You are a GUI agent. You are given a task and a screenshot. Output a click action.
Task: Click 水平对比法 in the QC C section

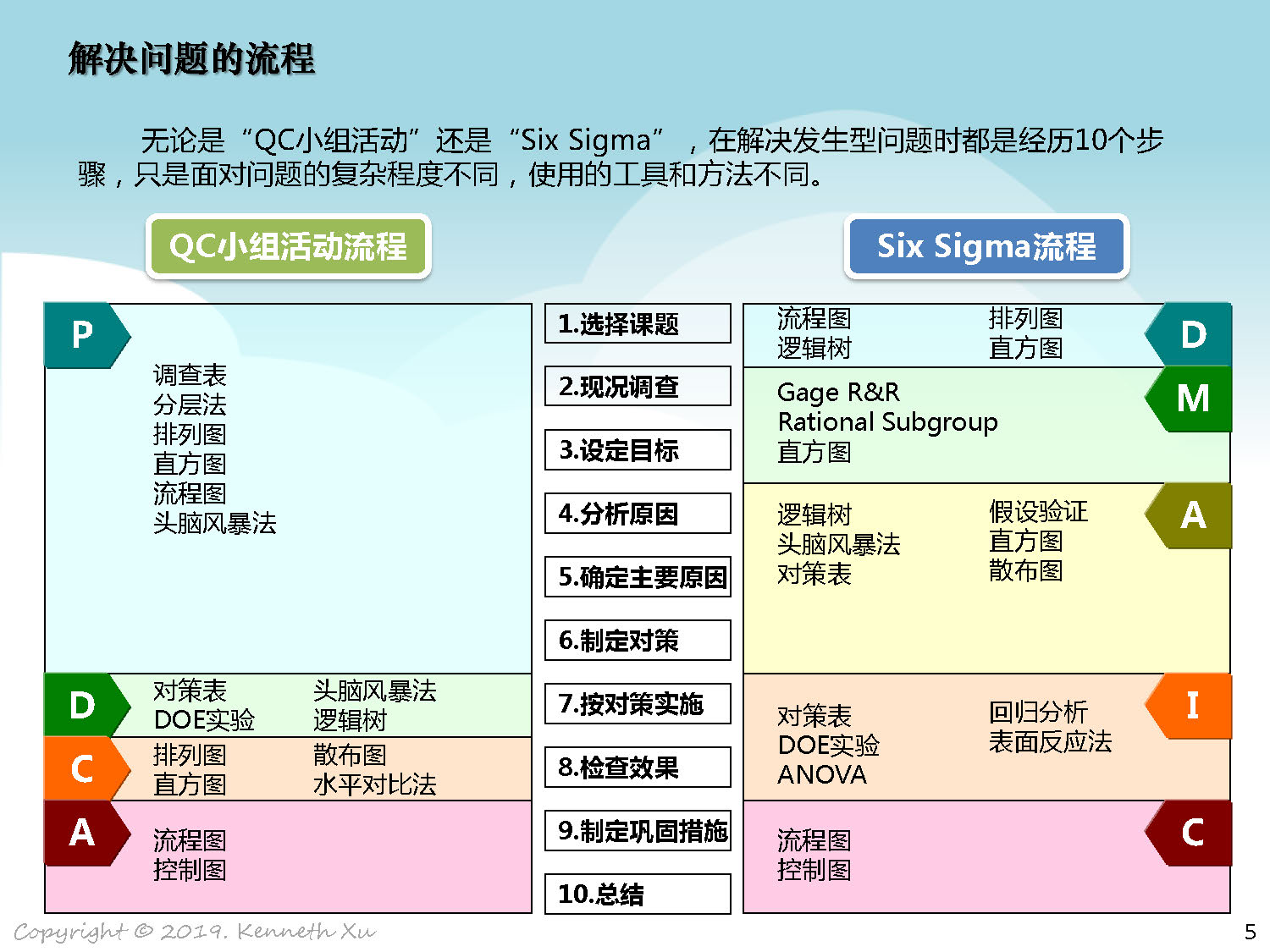tap(375, 784)
